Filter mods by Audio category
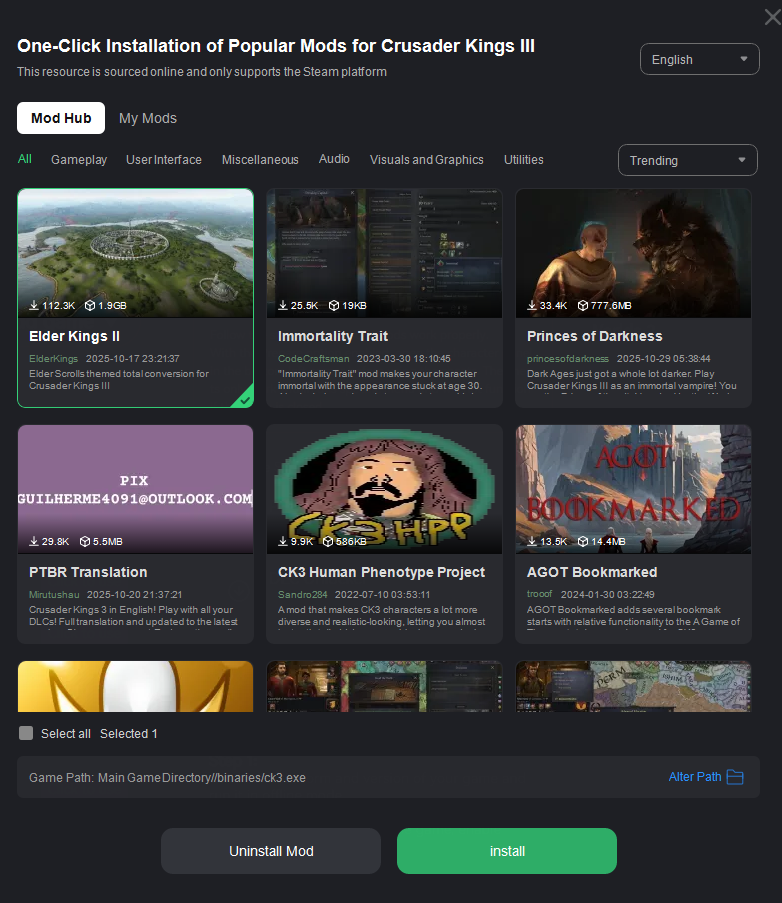Screen dimensions: 782x903 334,159
